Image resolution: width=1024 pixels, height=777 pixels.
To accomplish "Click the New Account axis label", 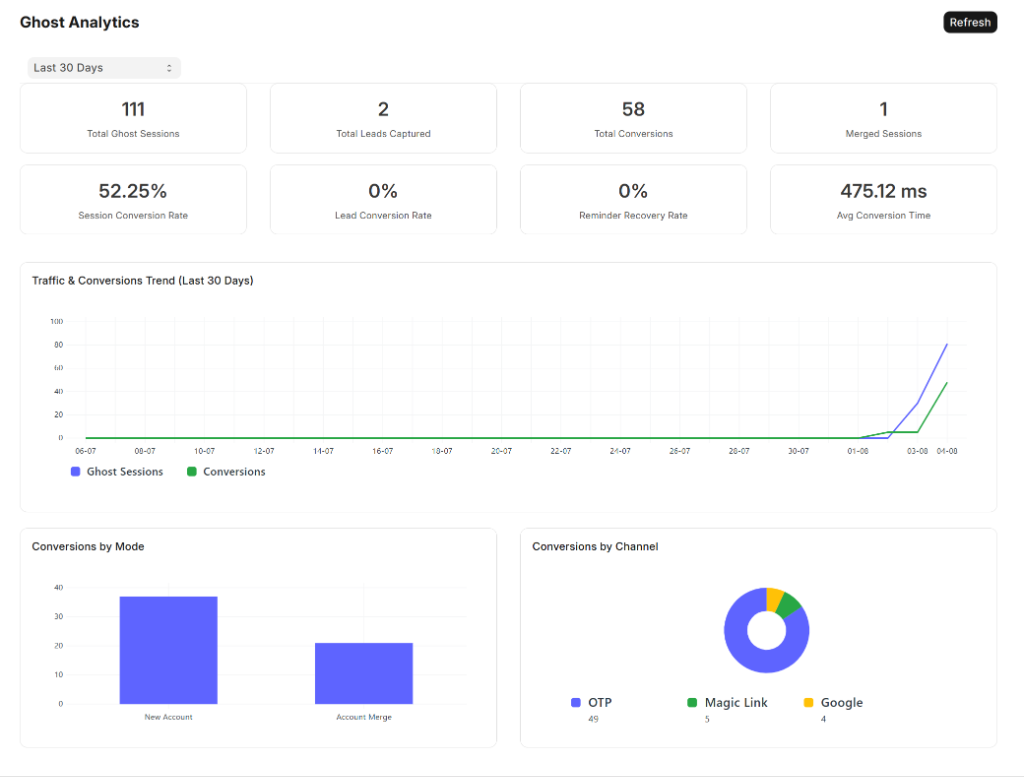I will point(168,717).
